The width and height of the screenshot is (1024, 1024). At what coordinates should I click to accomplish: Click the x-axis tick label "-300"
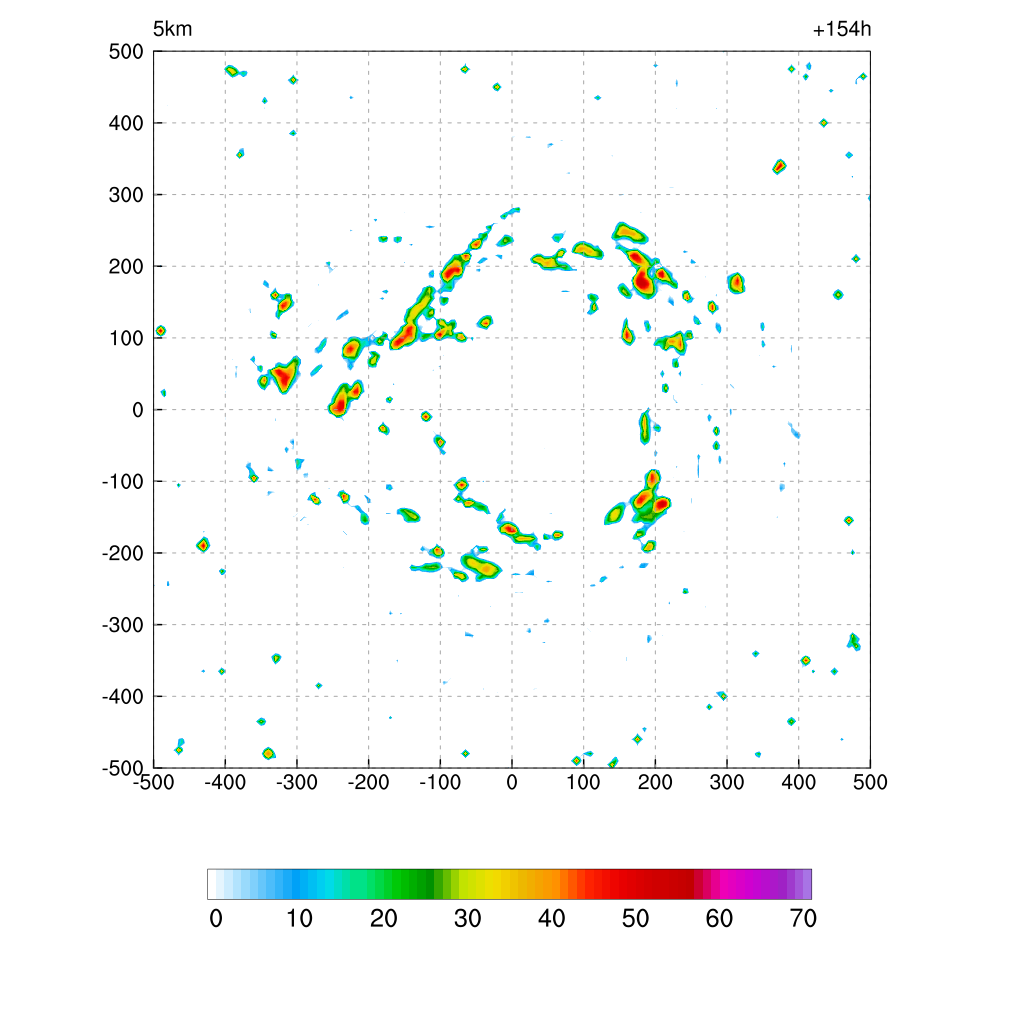click(x=296, y=782)
